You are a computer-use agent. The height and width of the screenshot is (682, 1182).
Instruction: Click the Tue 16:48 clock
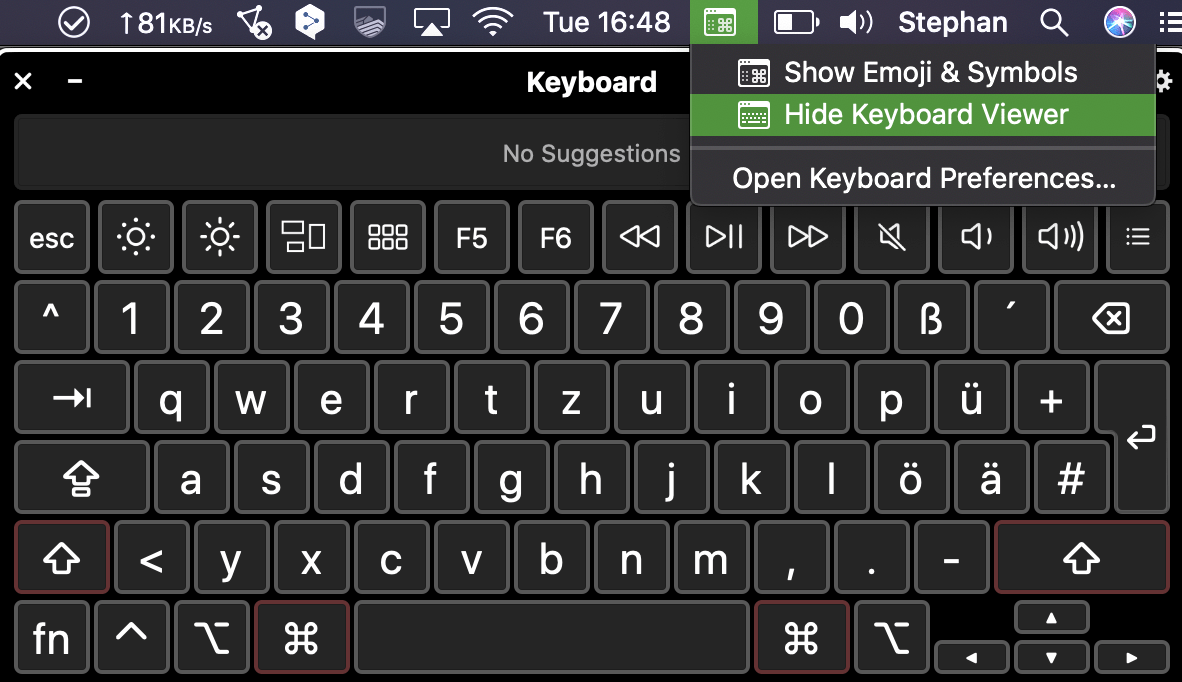606,23
